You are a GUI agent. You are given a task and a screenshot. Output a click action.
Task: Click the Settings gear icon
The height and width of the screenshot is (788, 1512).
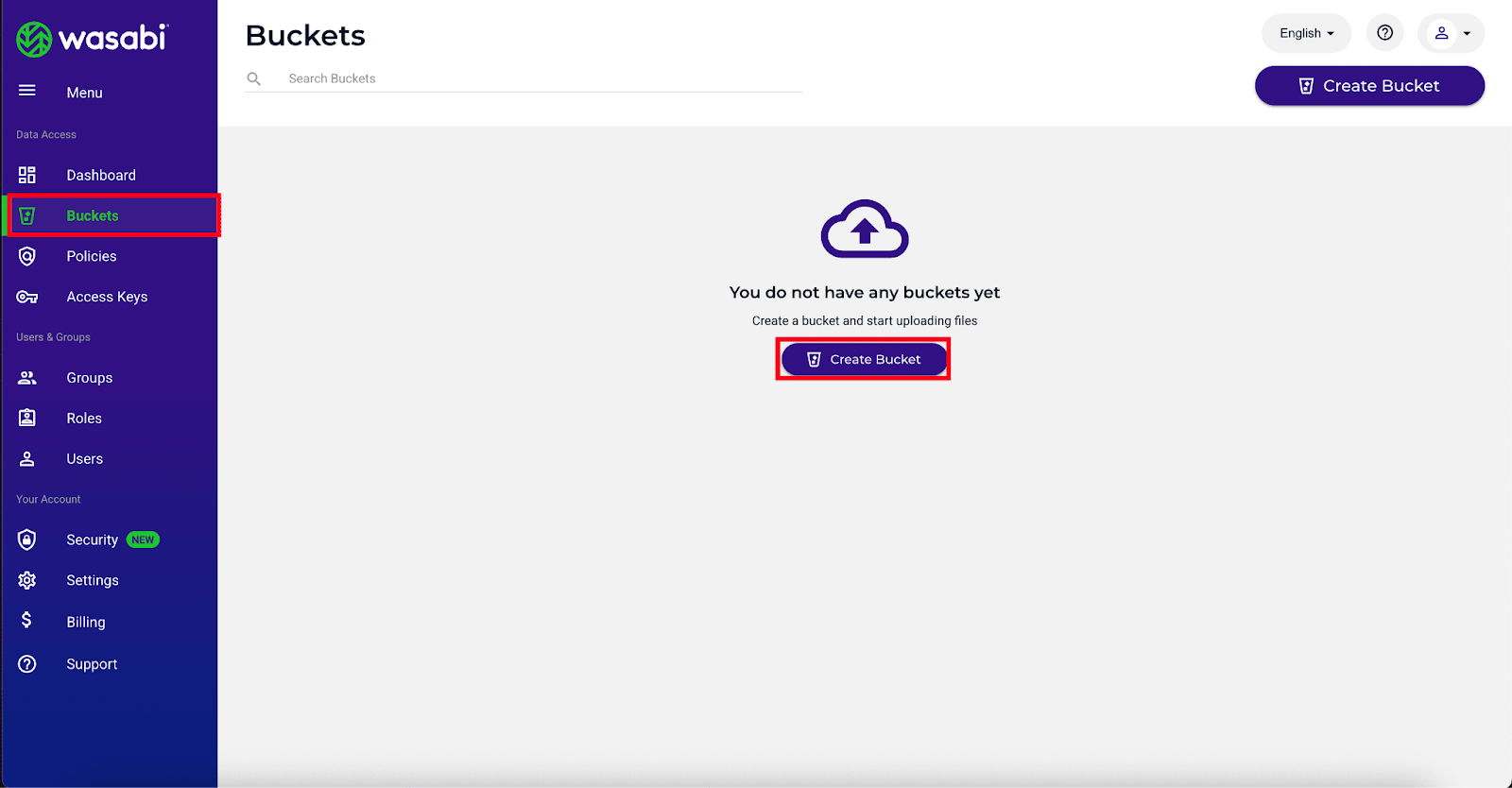click(27, 580)
